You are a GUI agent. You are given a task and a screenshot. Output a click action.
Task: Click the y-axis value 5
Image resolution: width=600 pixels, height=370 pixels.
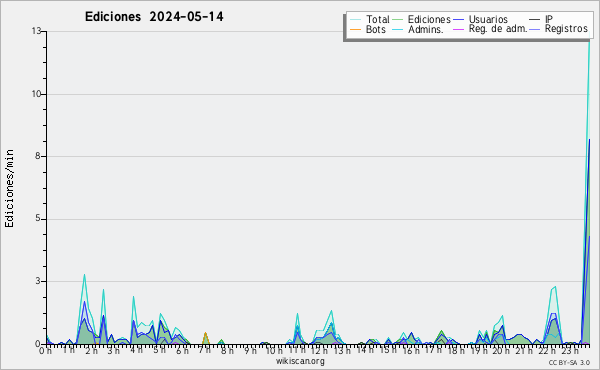(x=38, y=219)
